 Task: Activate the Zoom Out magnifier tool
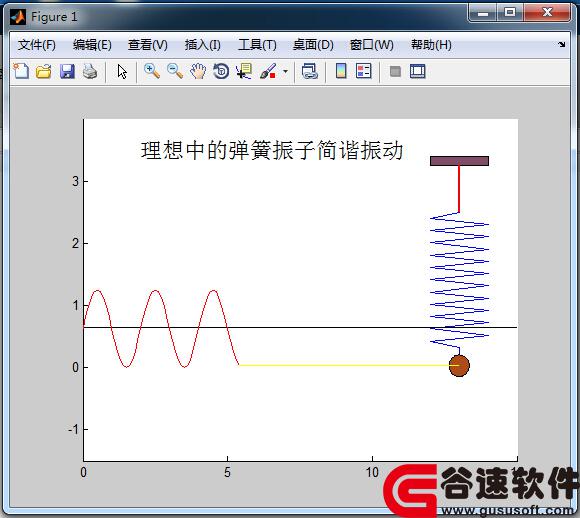(x=175, y=71)
